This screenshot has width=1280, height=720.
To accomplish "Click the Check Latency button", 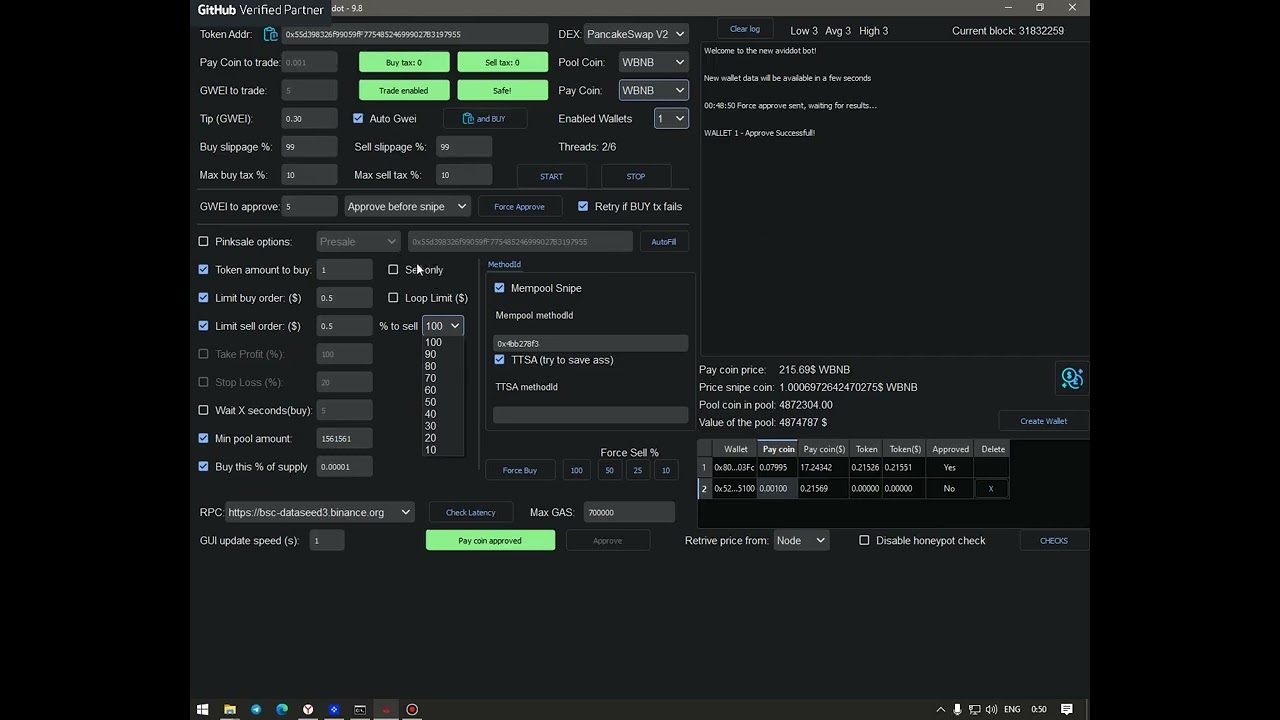I will click(471, 512).
